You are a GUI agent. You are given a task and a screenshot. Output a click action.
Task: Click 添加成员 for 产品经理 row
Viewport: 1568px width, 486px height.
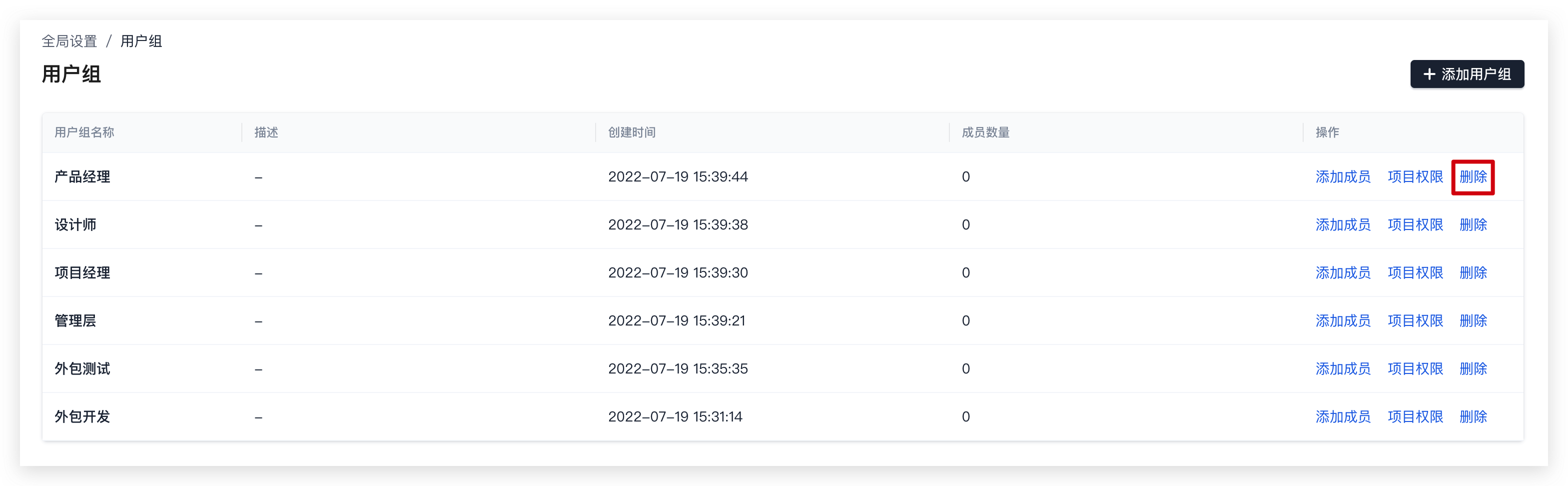(x=1343, y=176)
